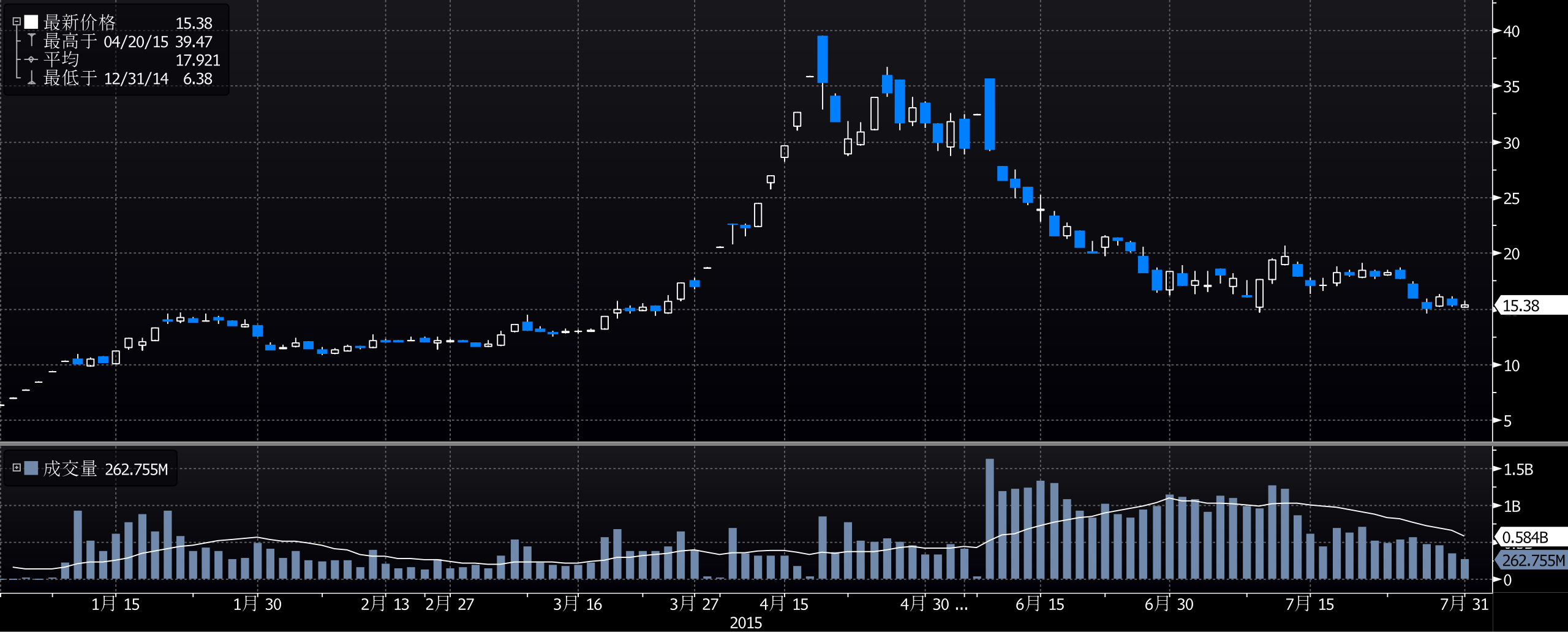This screenshot has height=632, width=1568.
Task: Click the low marker icon beside 最低于
Action: (31, 78)
